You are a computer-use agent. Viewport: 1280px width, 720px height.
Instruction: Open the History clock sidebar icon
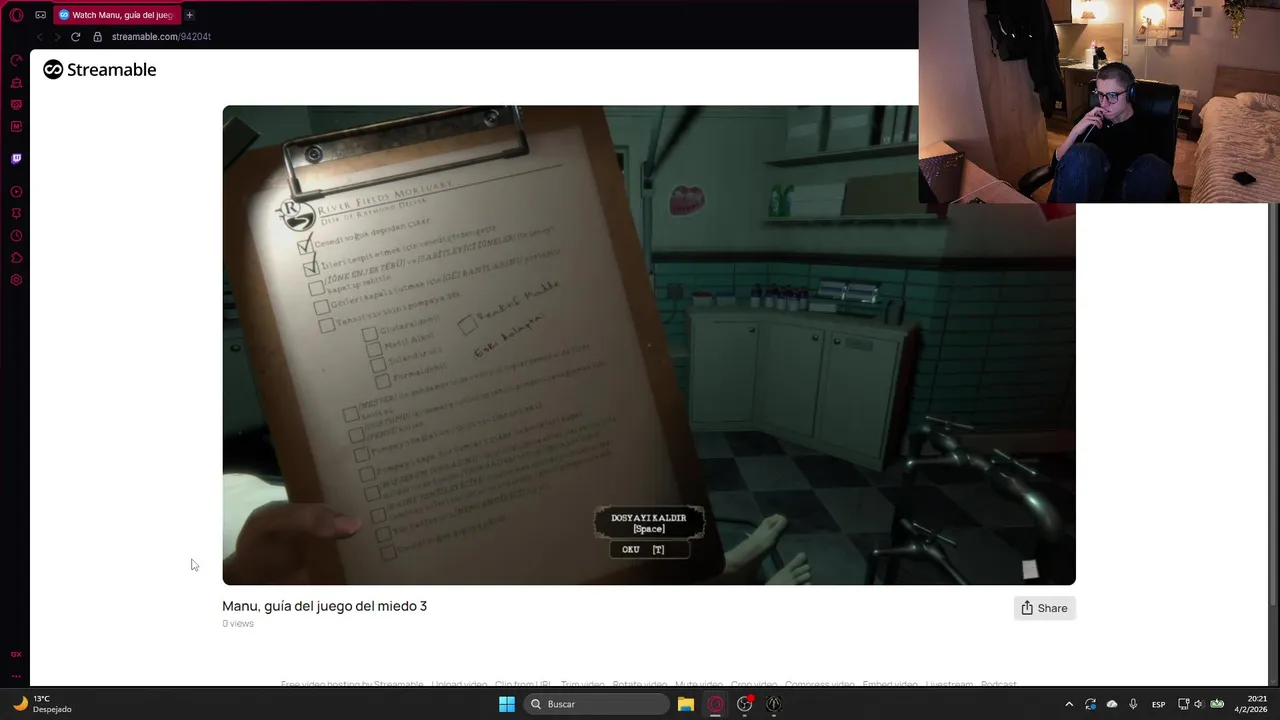pyautogui.click(x=16, y=236)
